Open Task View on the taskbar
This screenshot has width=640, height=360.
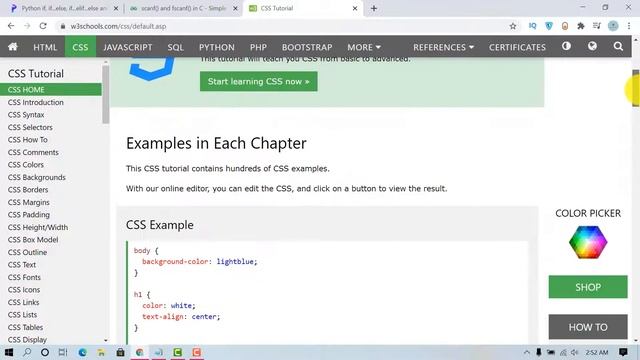click(62, 352)
